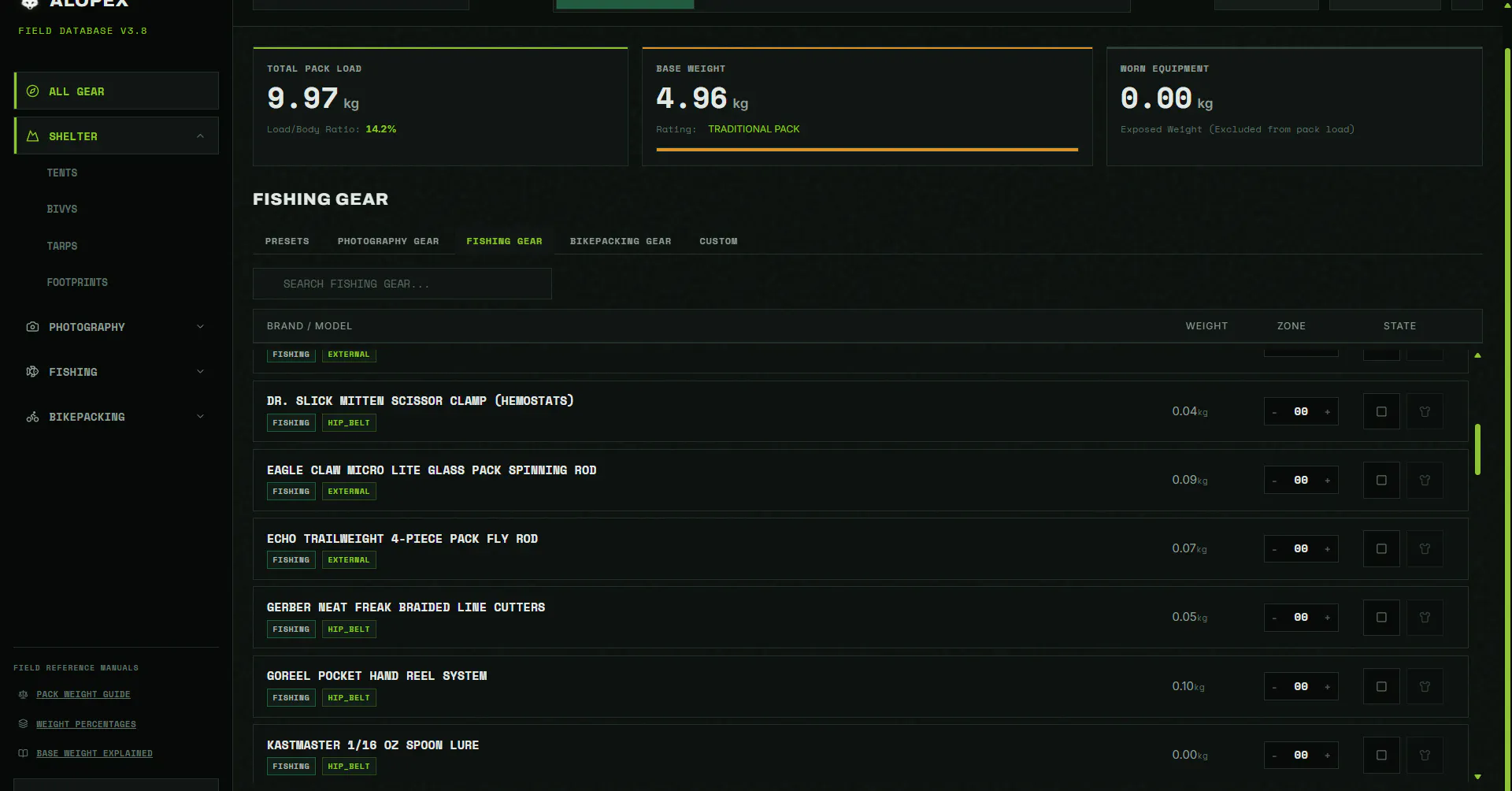The image size is (1512, 791).
Task: Tick the checkbox for Kastmaster Spoon Lure
Action: 1381,755
